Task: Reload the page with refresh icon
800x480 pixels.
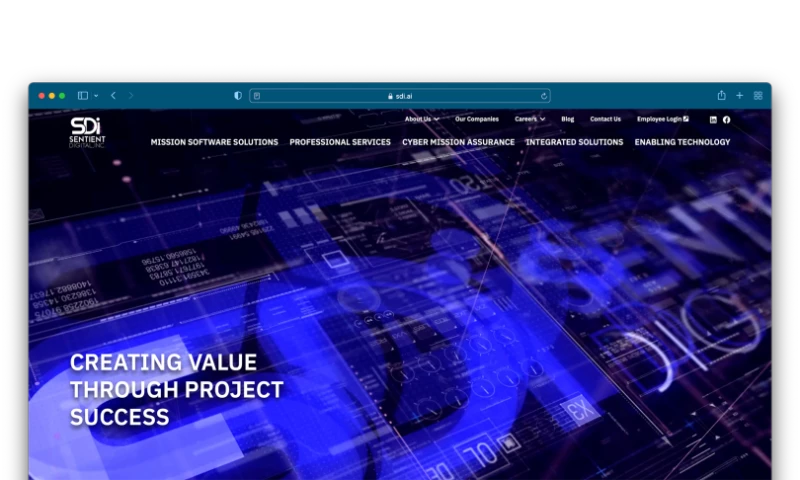Action: click(544, 96)
